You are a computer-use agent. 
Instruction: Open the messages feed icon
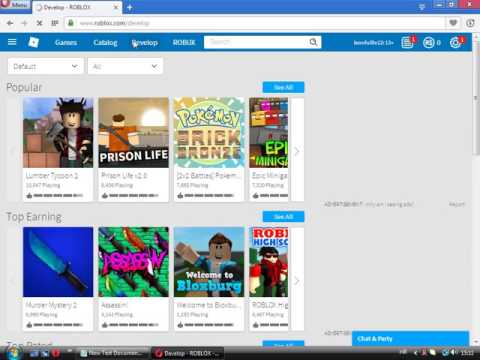[407, 42]
